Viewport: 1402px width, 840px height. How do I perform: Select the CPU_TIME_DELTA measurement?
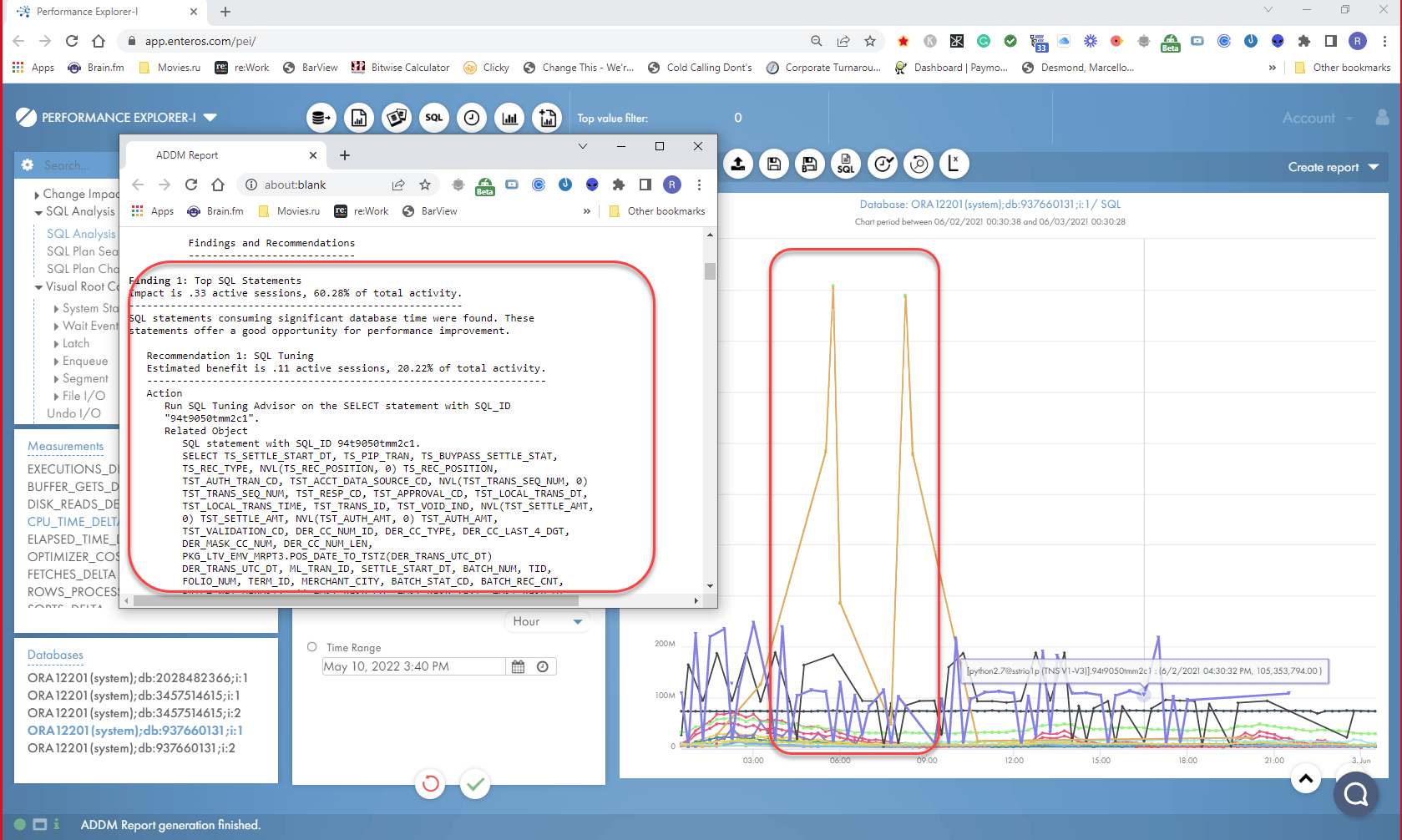(x=73, y=522)
